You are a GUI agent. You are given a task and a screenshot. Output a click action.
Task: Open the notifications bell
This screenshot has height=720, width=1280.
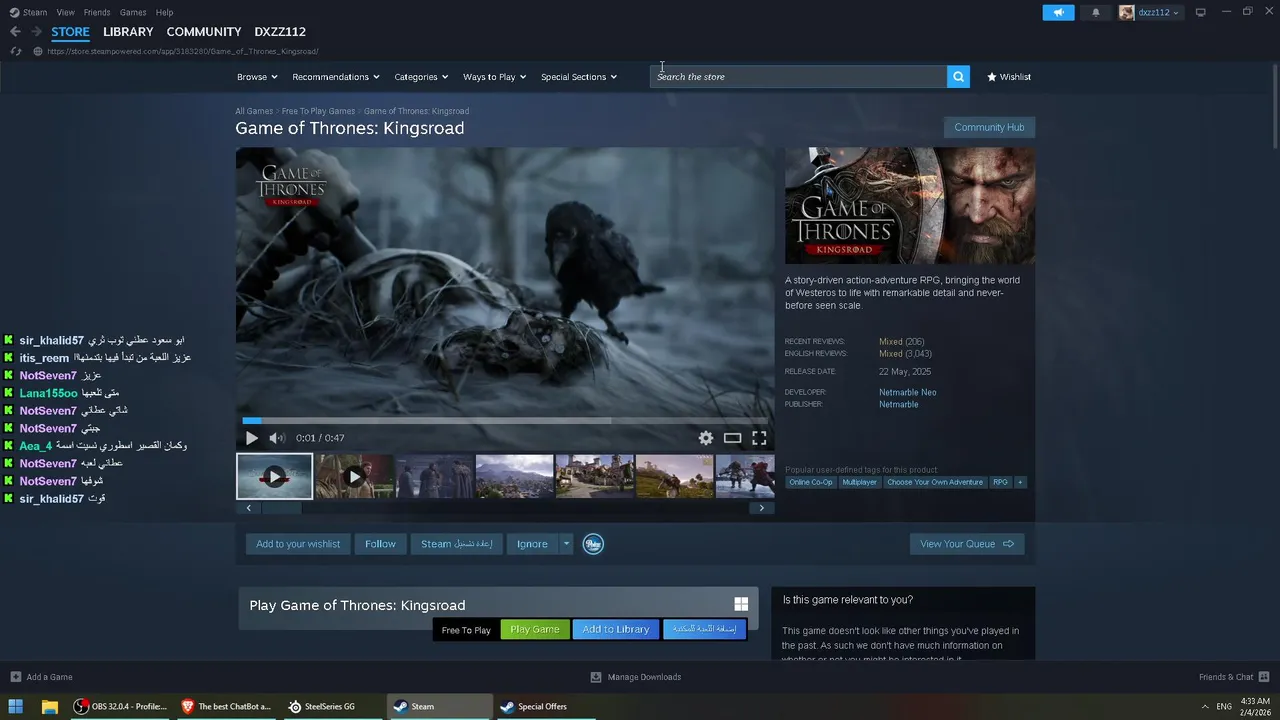click(x=1096, y=13)
